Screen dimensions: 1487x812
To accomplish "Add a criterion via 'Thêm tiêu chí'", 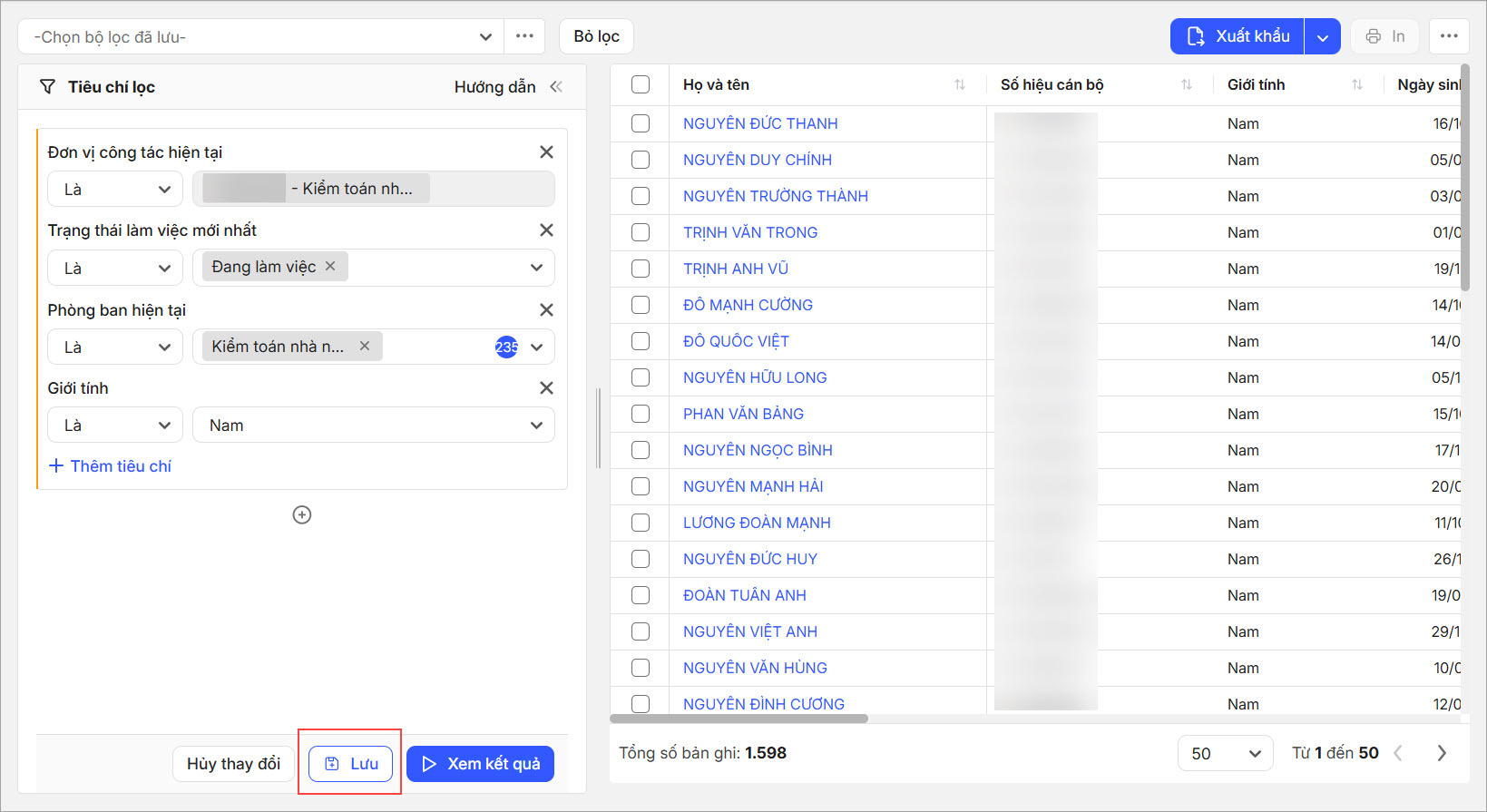I will pos(110,466).
